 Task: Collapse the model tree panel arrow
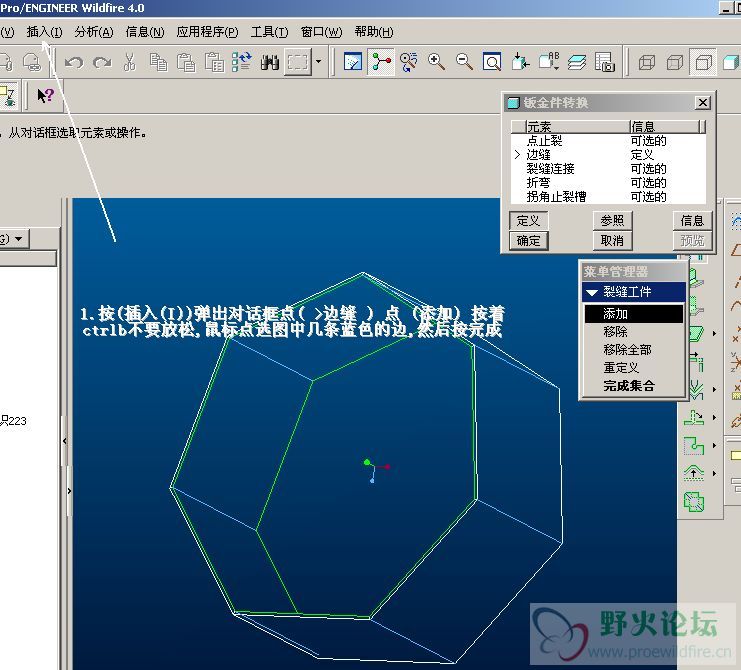(x=65, y=441)
